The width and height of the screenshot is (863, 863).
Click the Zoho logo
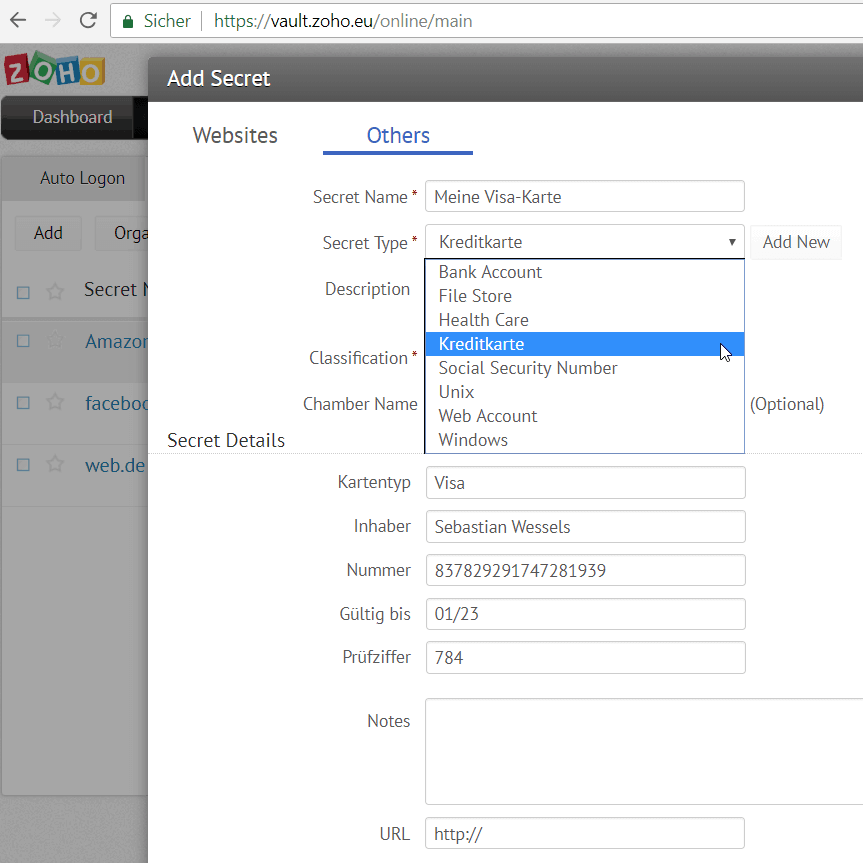point(54,69)
